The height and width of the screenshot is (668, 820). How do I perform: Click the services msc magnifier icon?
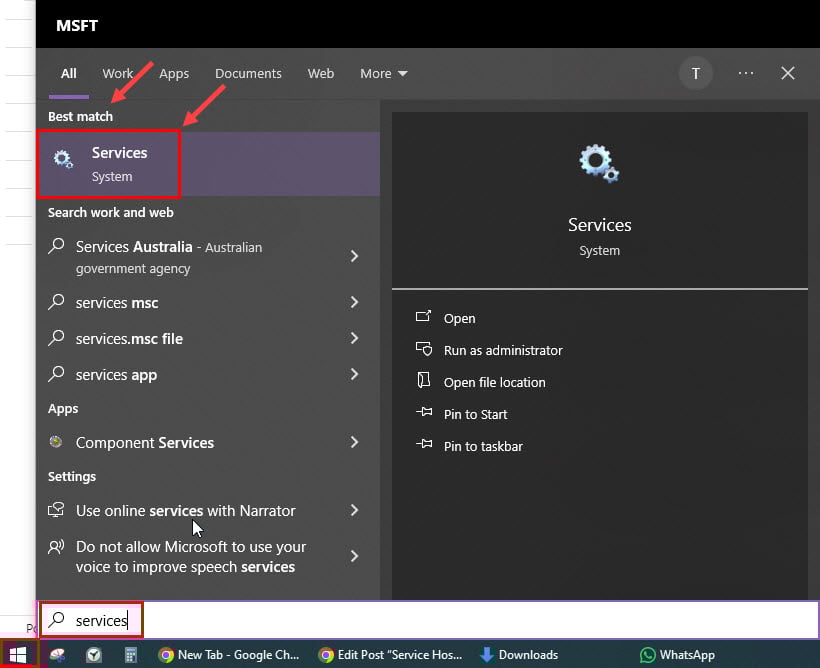(x=56, y=301)
